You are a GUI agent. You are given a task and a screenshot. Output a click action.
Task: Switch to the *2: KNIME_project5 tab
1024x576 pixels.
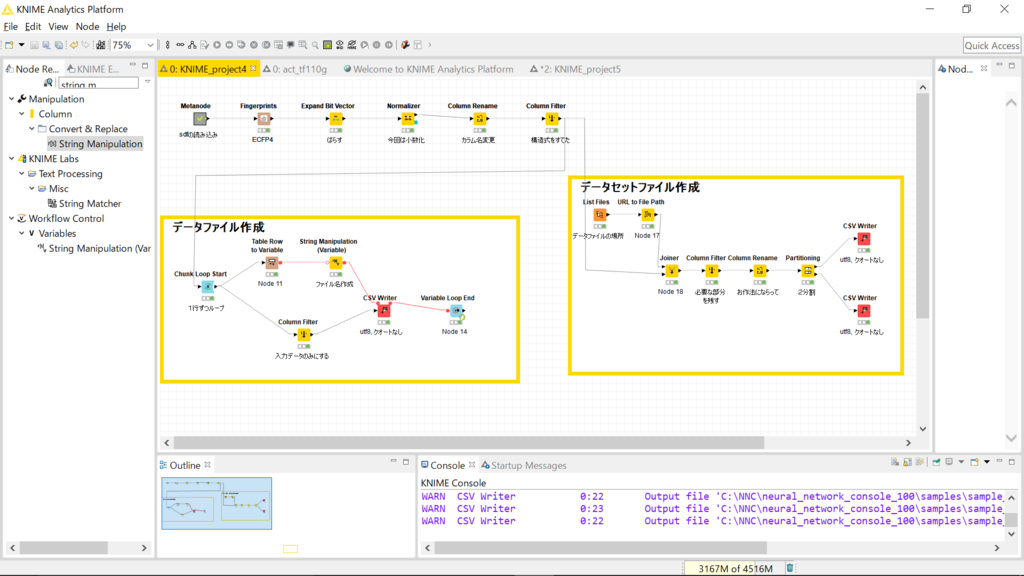(575, 69)
